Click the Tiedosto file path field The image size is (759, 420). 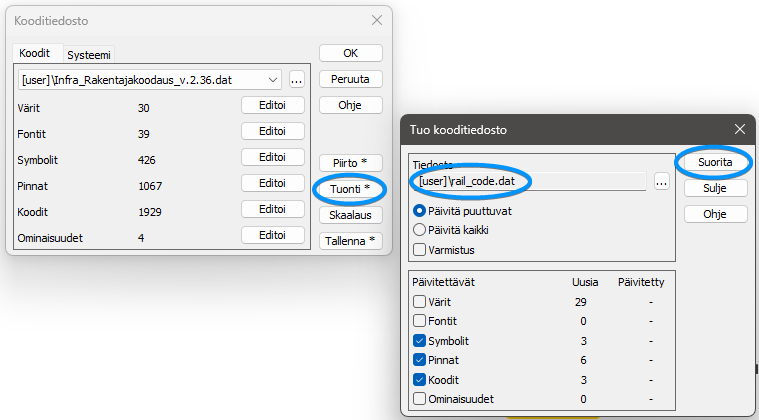point(530,181)
